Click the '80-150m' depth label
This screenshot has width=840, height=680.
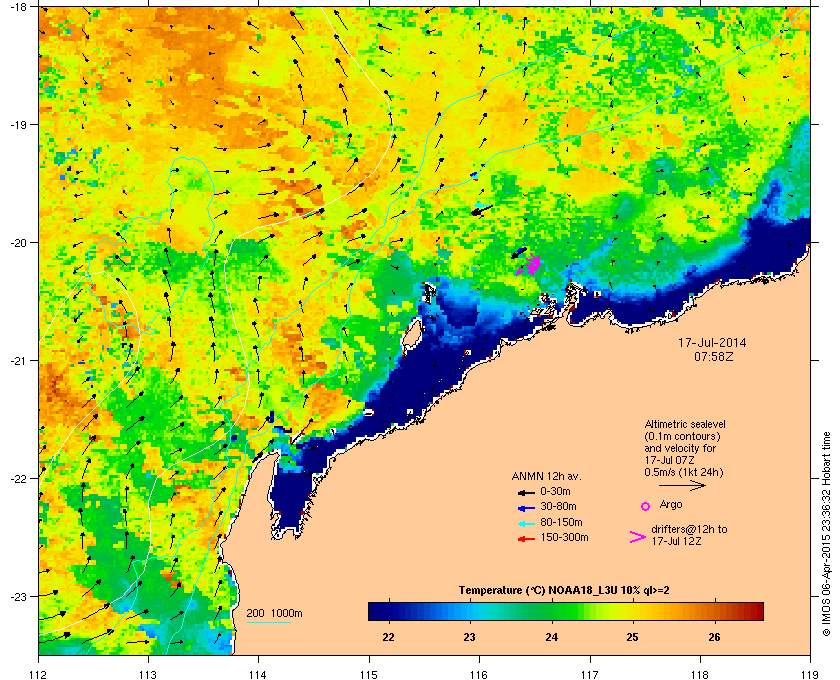(x=561, y=522)
